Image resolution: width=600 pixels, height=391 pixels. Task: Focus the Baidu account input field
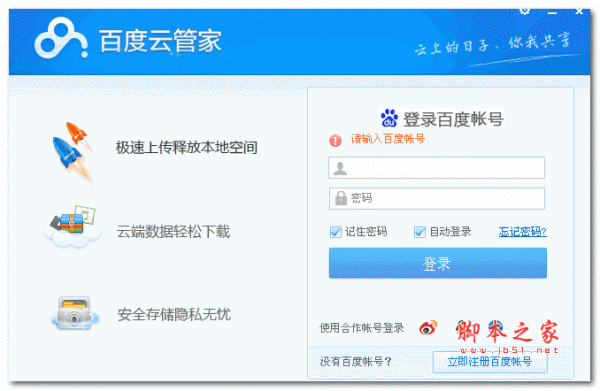[436, 168]
